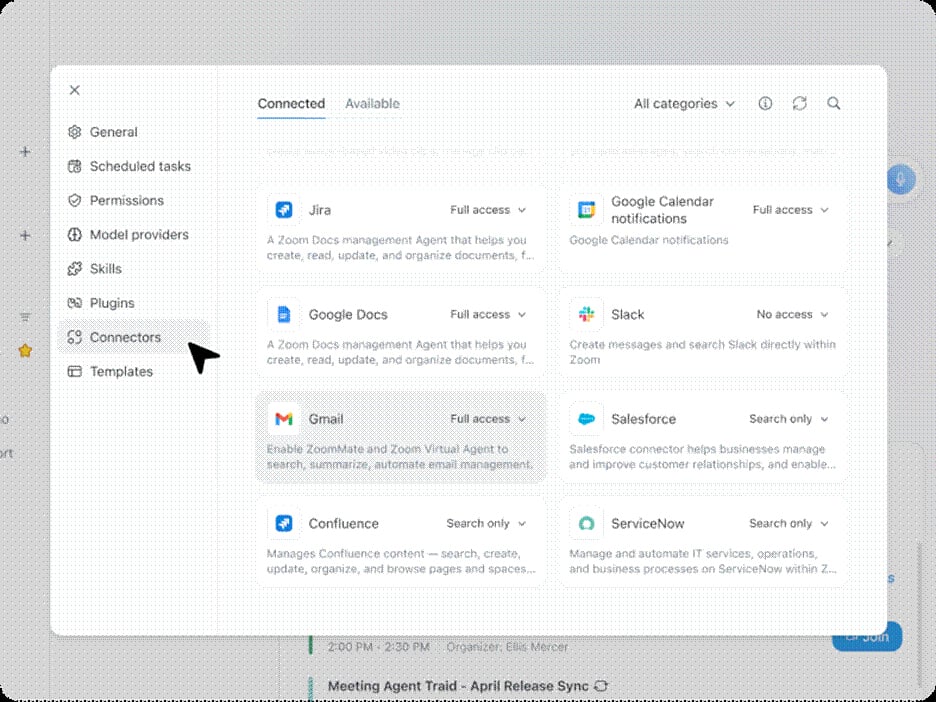
Task: Select the Slack connector name
Action: (x=627, y=315)
